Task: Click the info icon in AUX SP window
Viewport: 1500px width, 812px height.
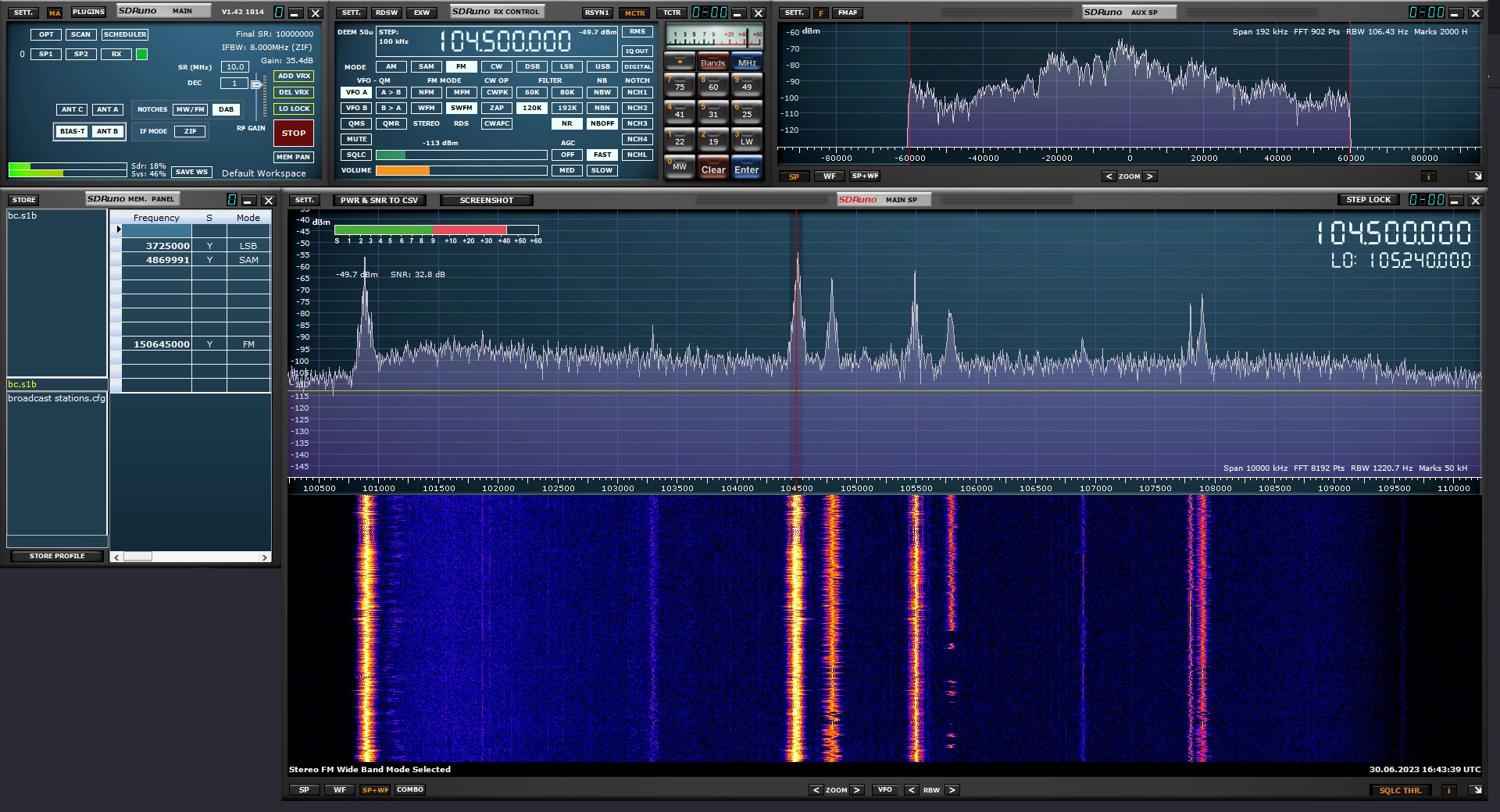Action: (1428, 176)
